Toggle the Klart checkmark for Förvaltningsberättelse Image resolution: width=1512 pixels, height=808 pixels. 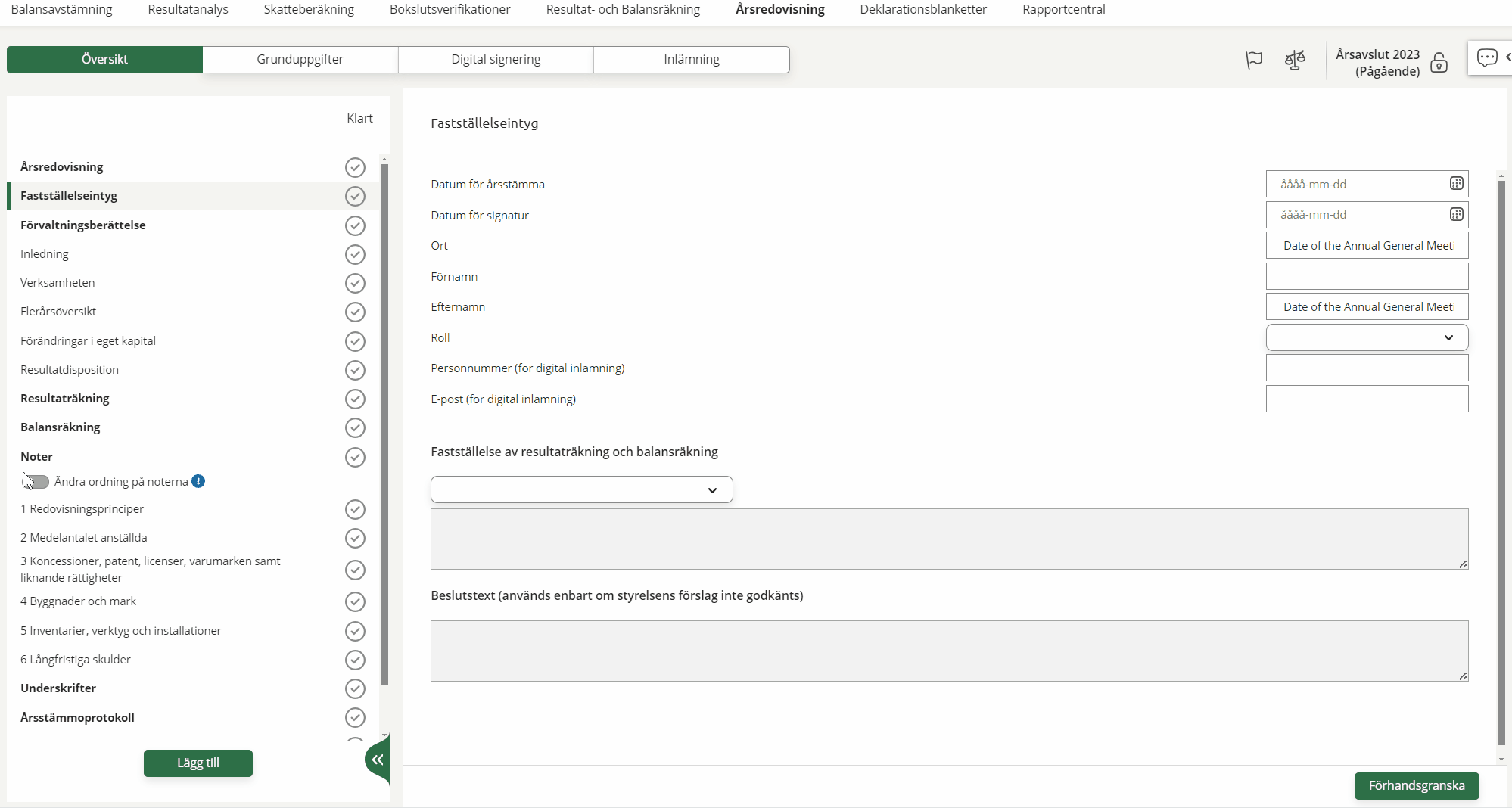355,225
